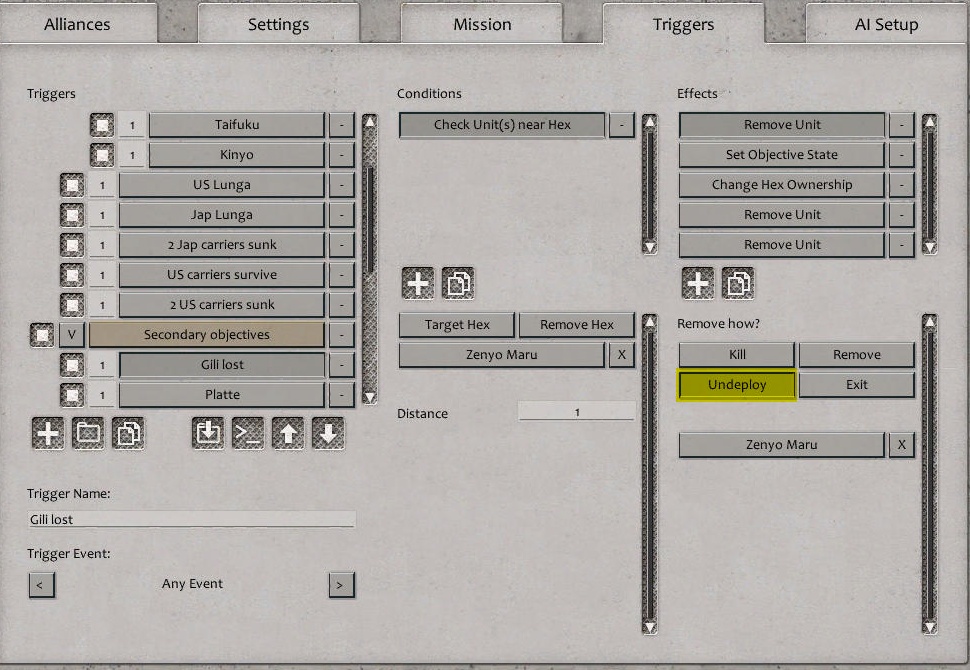Import trigger using the download icon
The height and width of the screenshot is (670, 970).
(x=208, y=433)
